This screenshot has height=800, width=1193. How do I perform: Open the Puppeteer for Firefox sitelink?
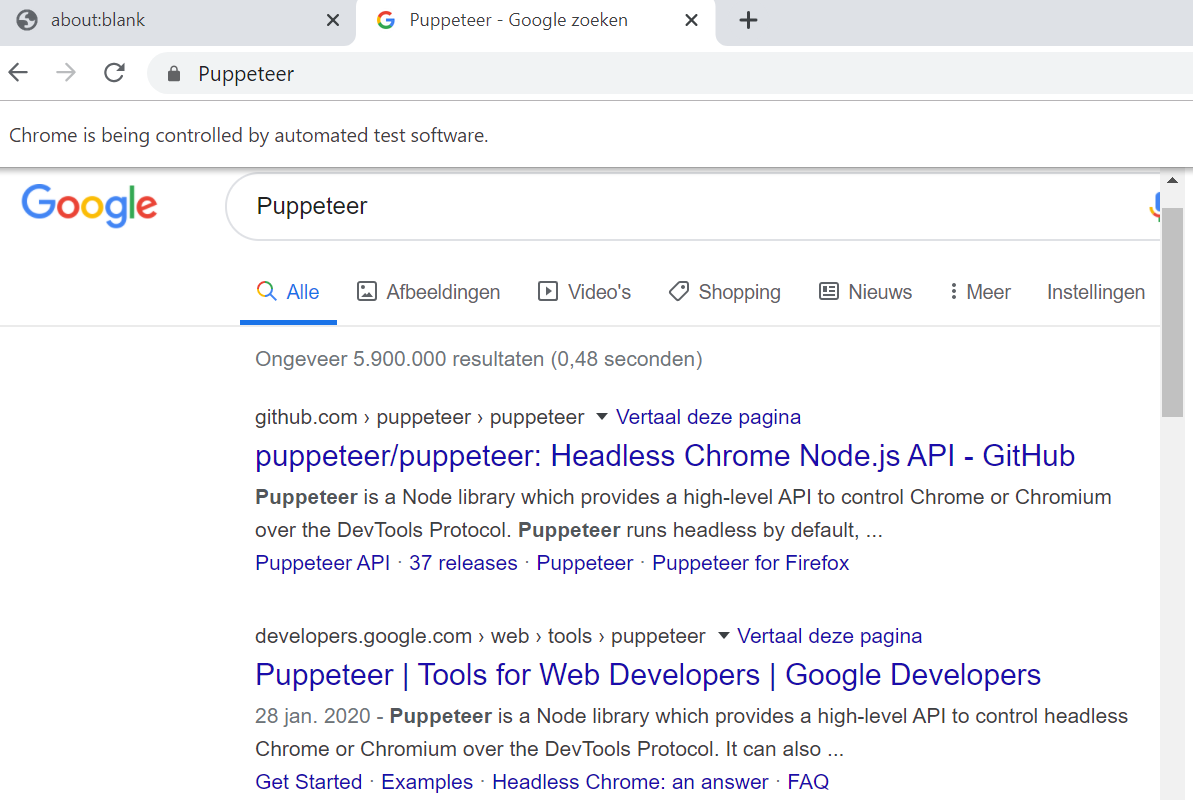click(x=751, y=563)
